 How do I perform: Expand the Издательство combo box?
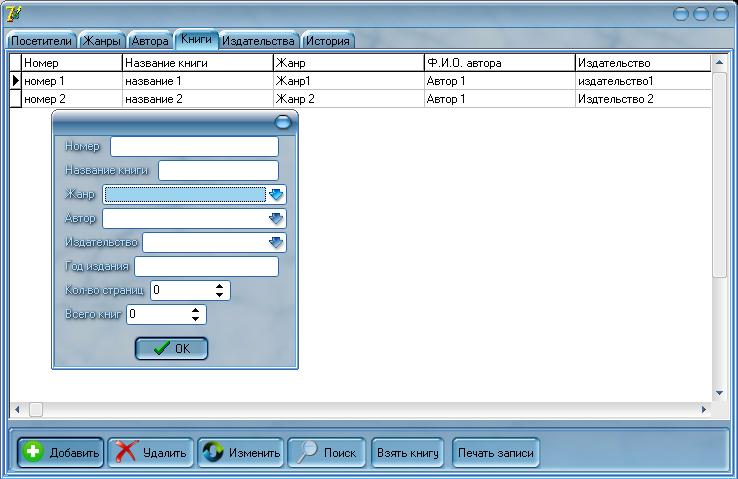277,242
